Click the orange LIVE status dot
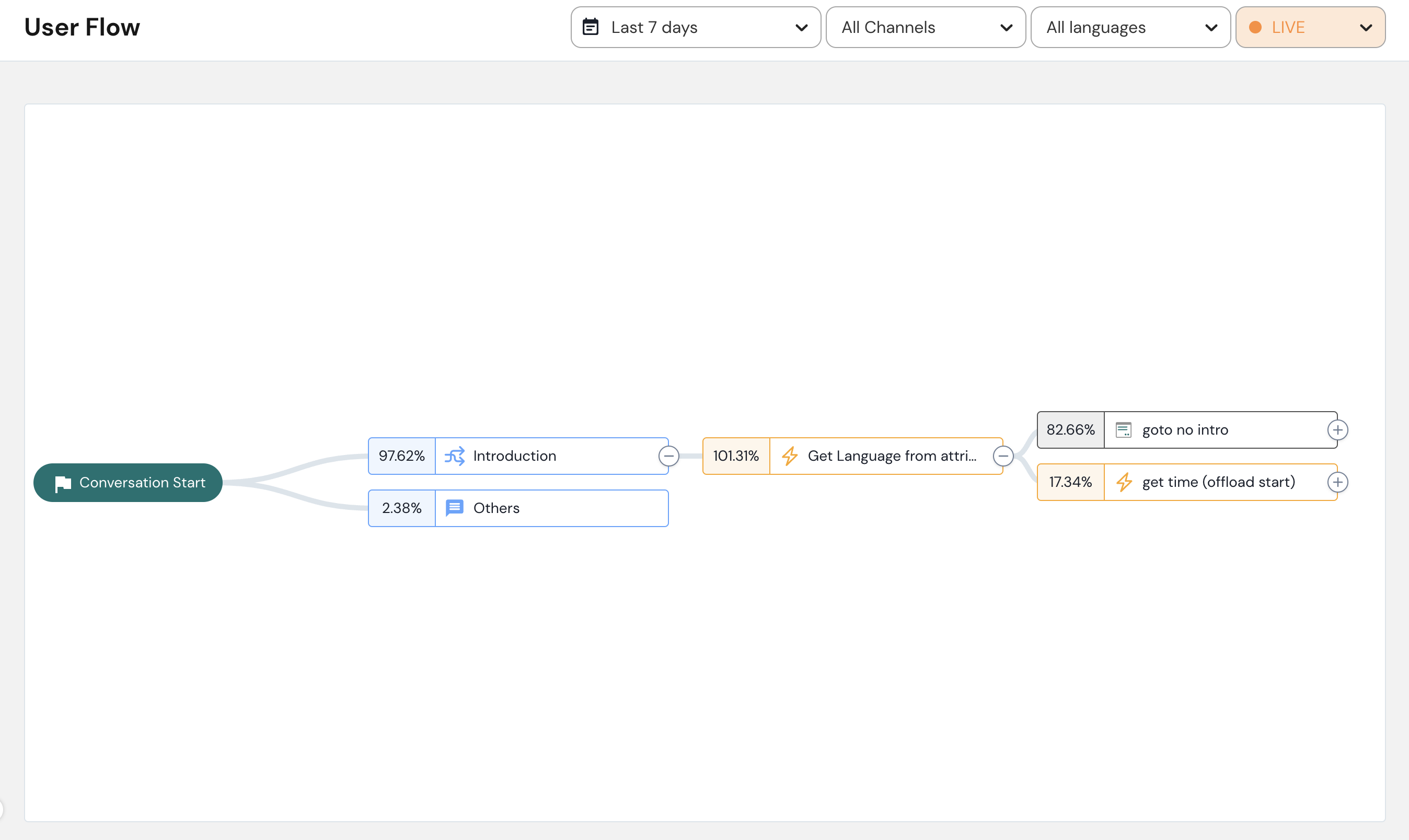The image size is (1409, 840). pyautogui.click(x=1255, y=27)
